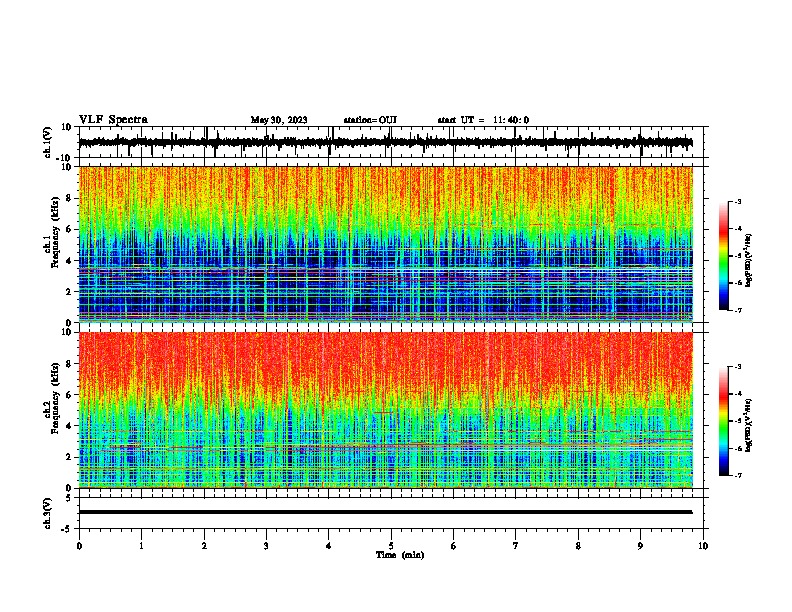Click the 2 kHz tick of ch.2 spectrogram
The image size is (792, 612).
69,457
